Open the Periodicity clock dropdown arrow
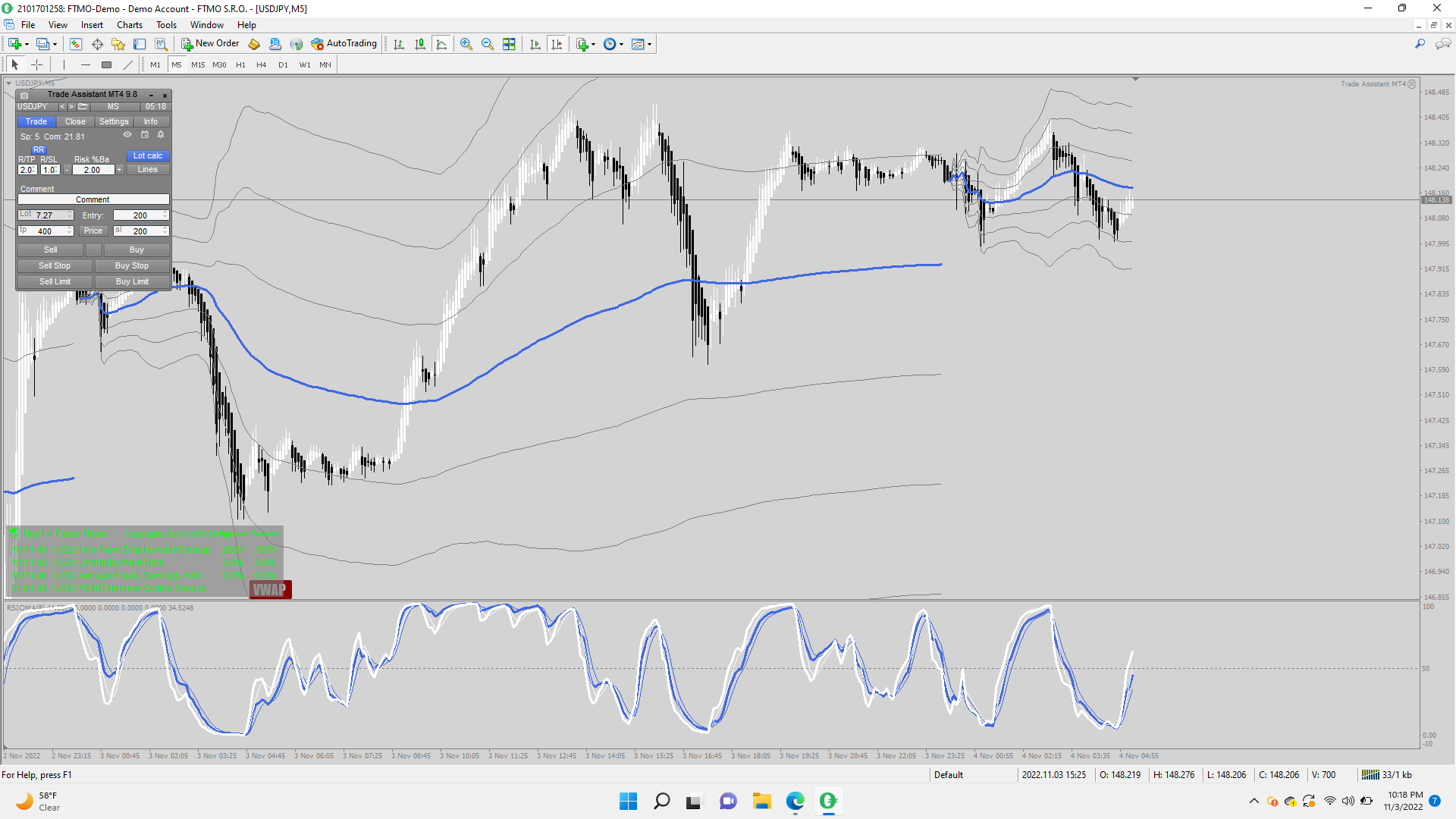 tap(622, 44)
